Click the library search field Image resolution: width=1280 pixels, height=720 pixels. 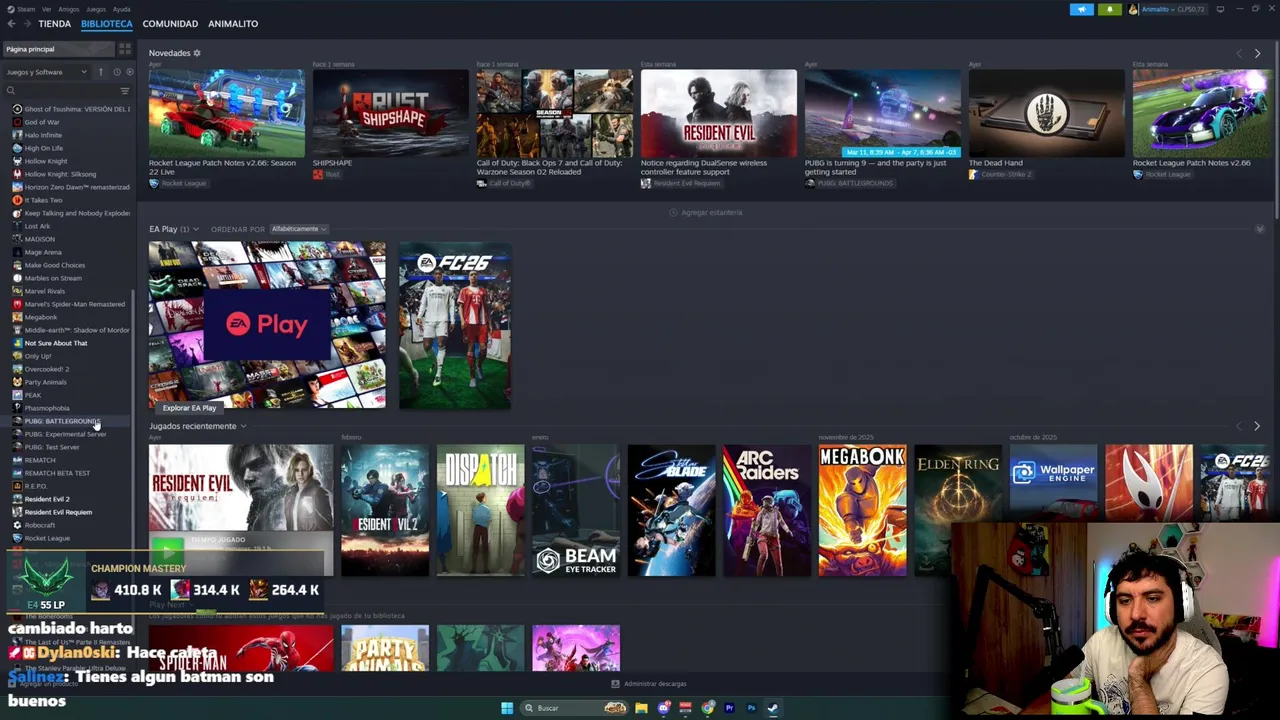(x=62, y=91)
